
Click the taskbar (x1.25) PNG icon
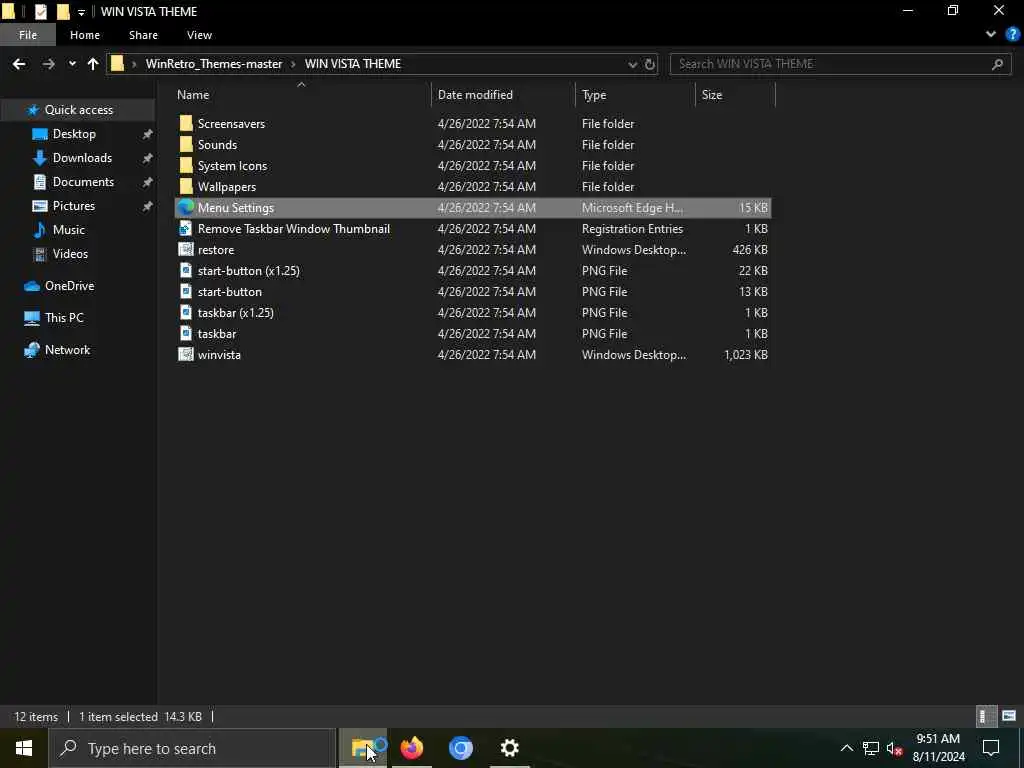point(186,312)
